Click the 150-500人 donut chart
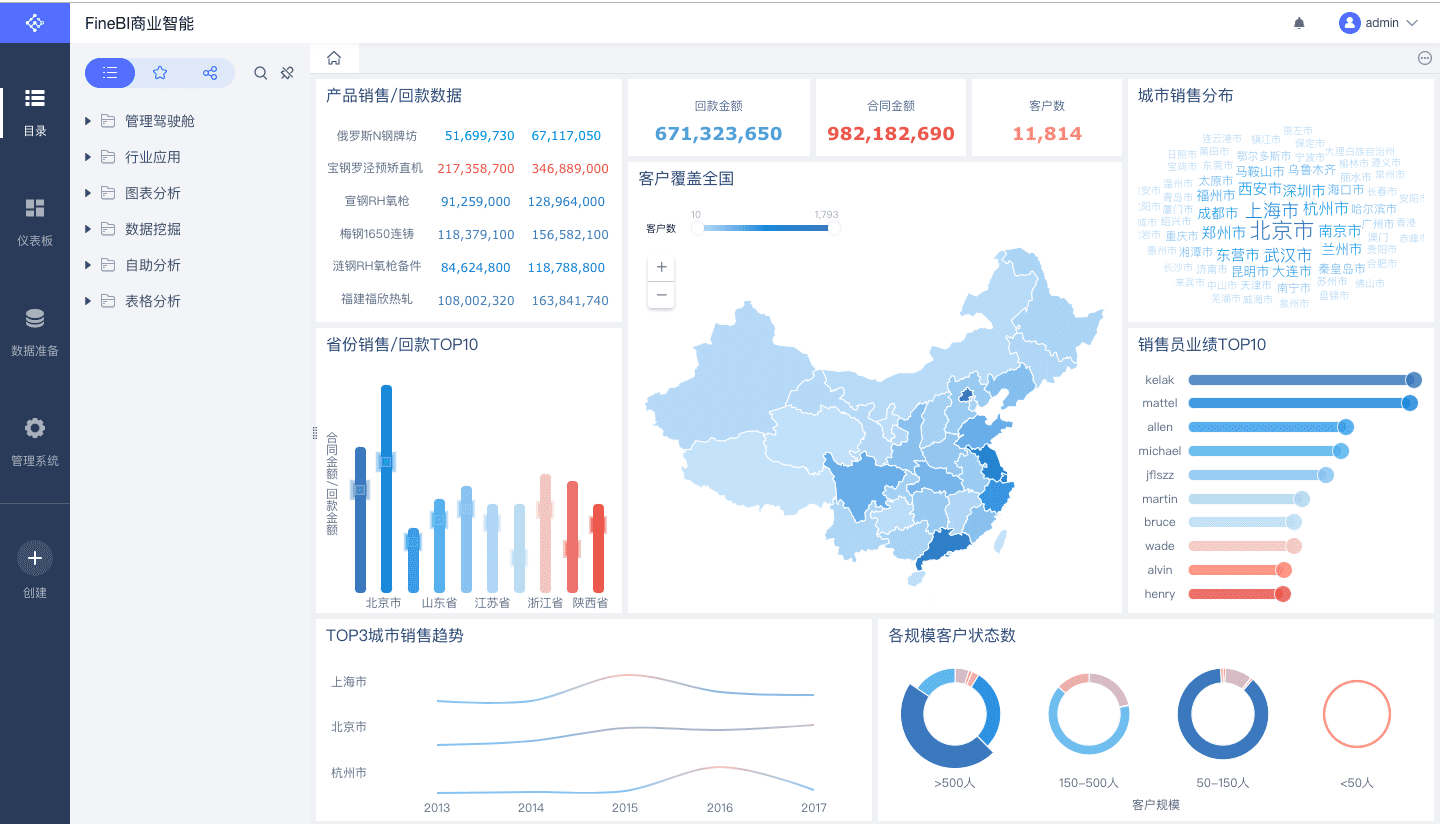 click(1088, 714)
